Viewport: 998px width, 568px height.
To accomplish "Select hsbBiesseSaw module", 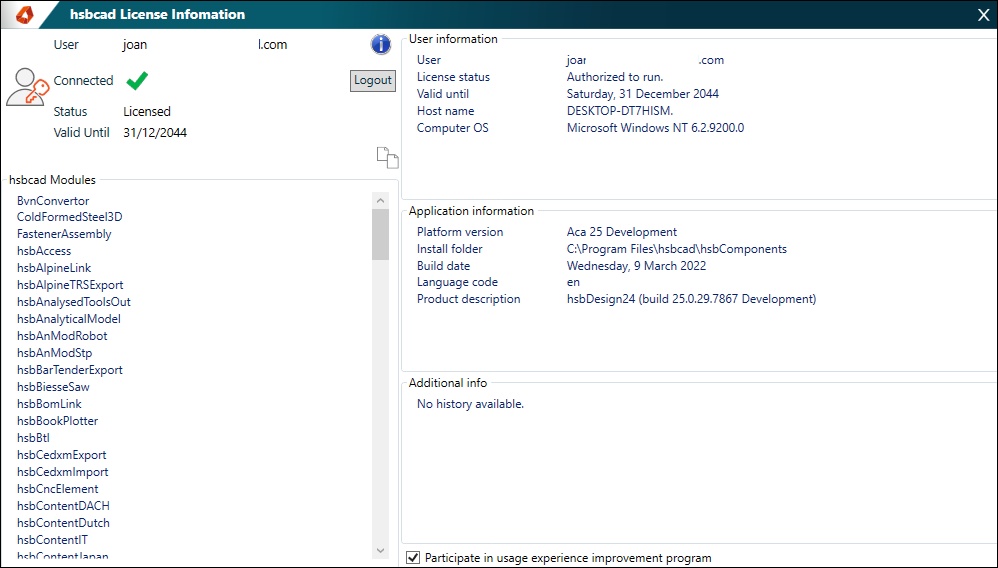I will click(x=53, y=387).
